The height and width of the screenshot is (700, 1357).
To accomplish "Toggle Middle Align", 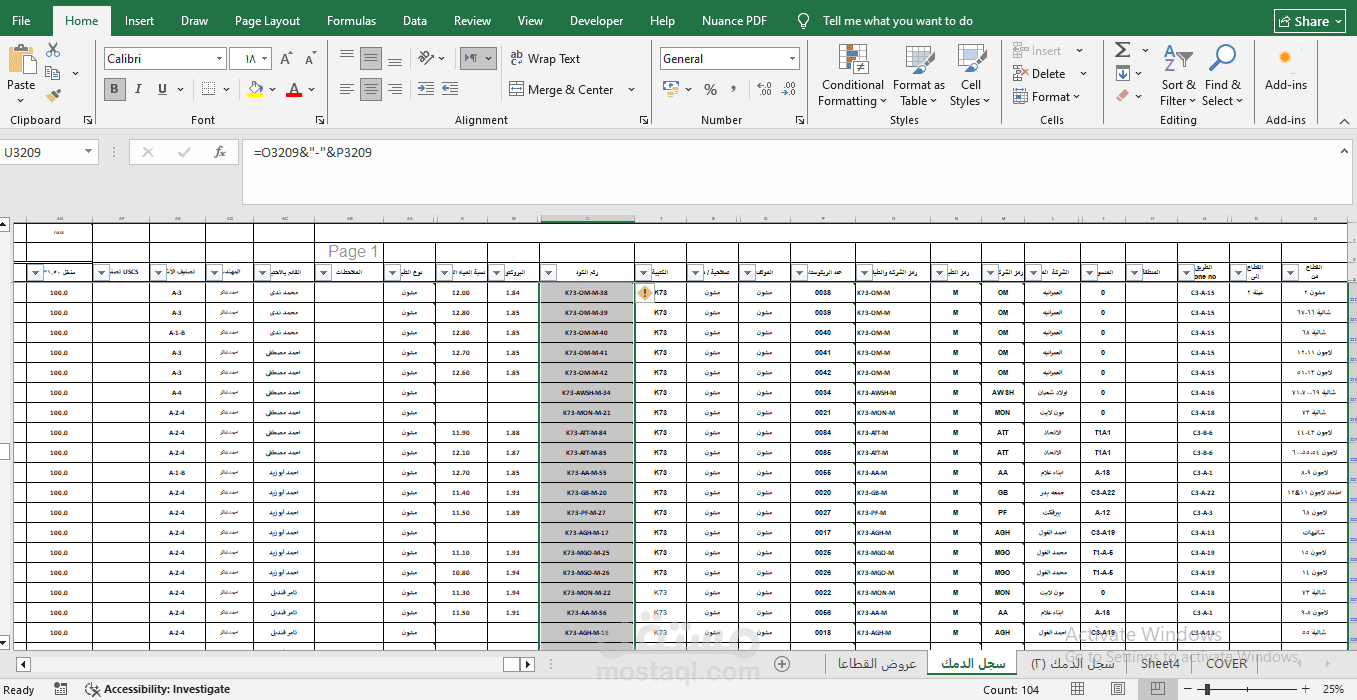I will pyautogui.click(x=371, y=58).
